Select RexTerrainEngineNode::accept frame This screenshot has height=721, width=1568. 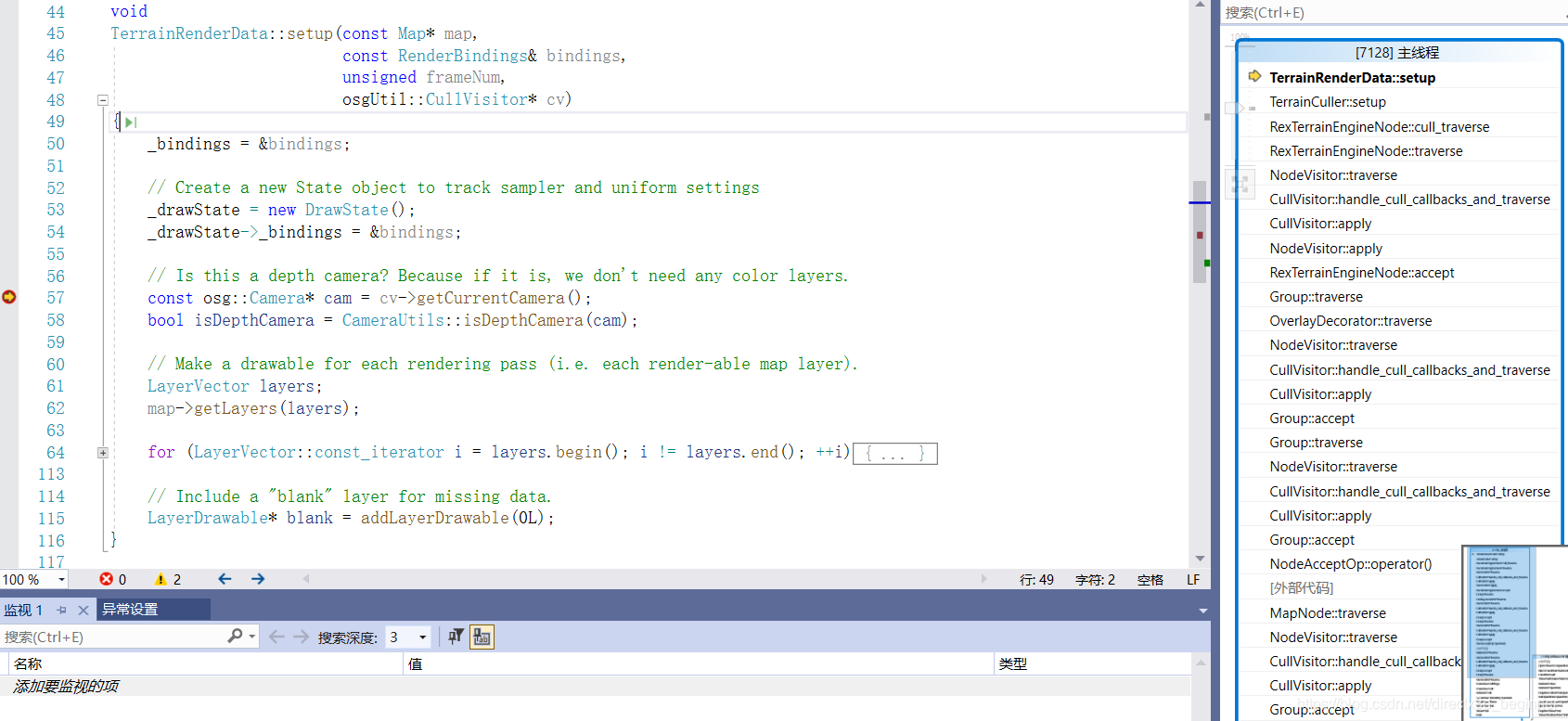[1361, 273]
